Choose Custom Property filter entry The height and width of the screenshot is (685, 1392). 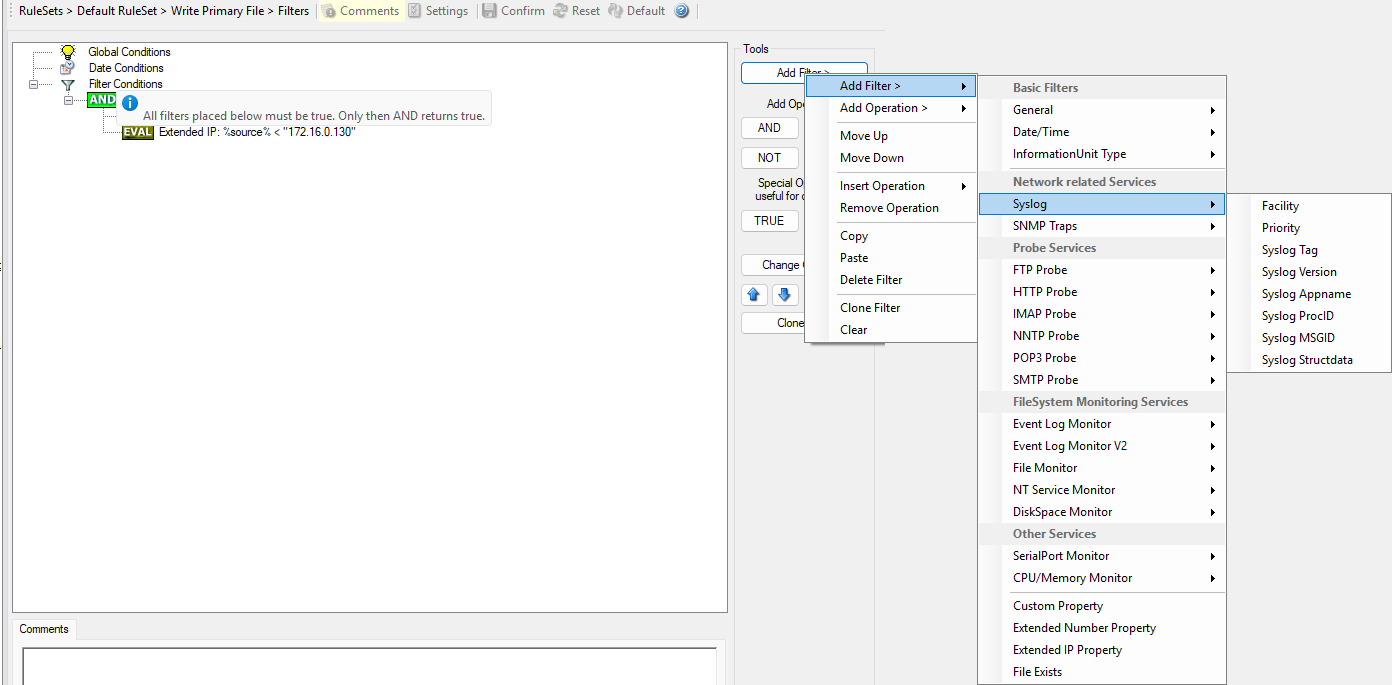1102,606
